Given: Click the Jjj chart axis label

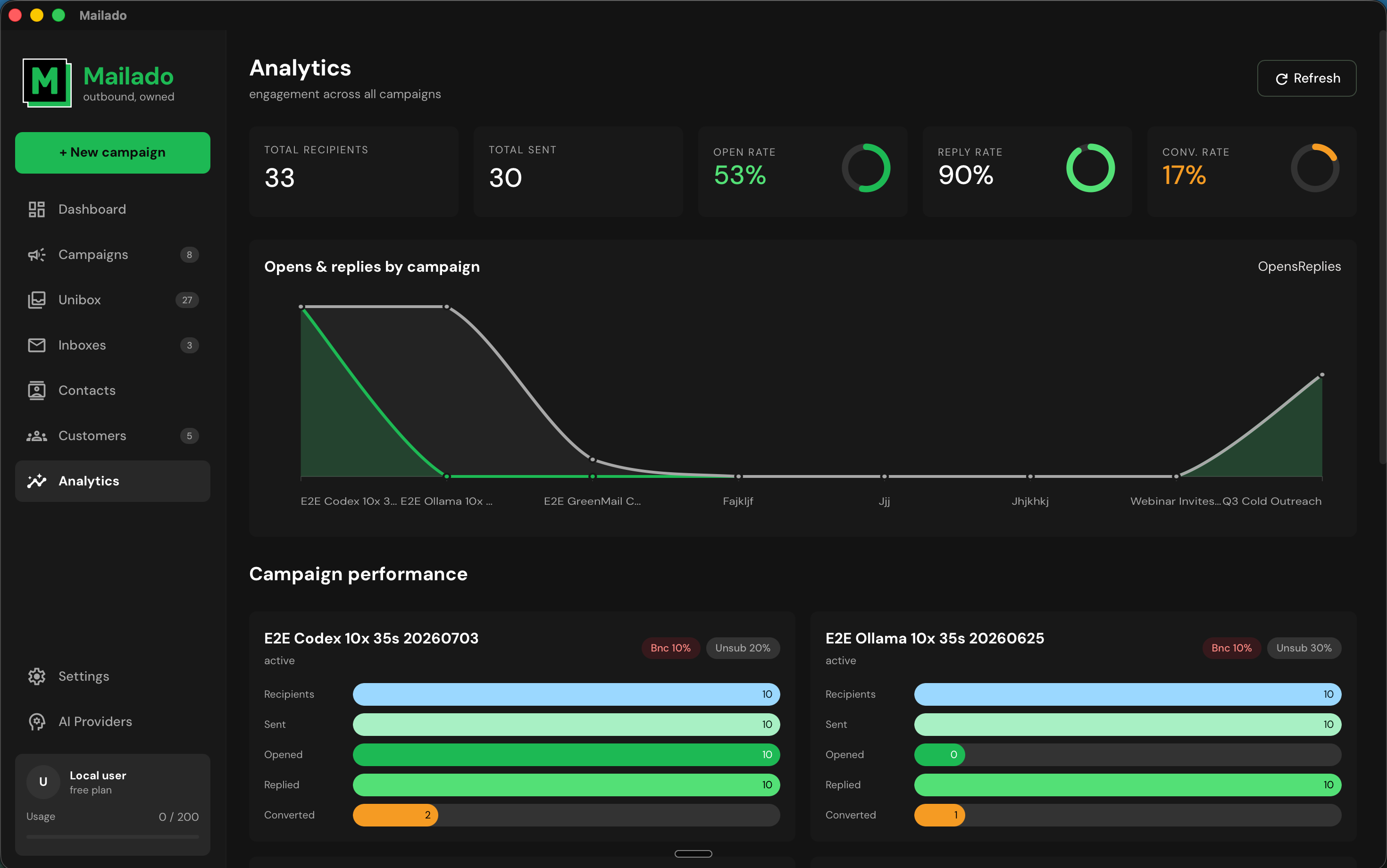Looking at the screenshot, I should tap(884, 501).
